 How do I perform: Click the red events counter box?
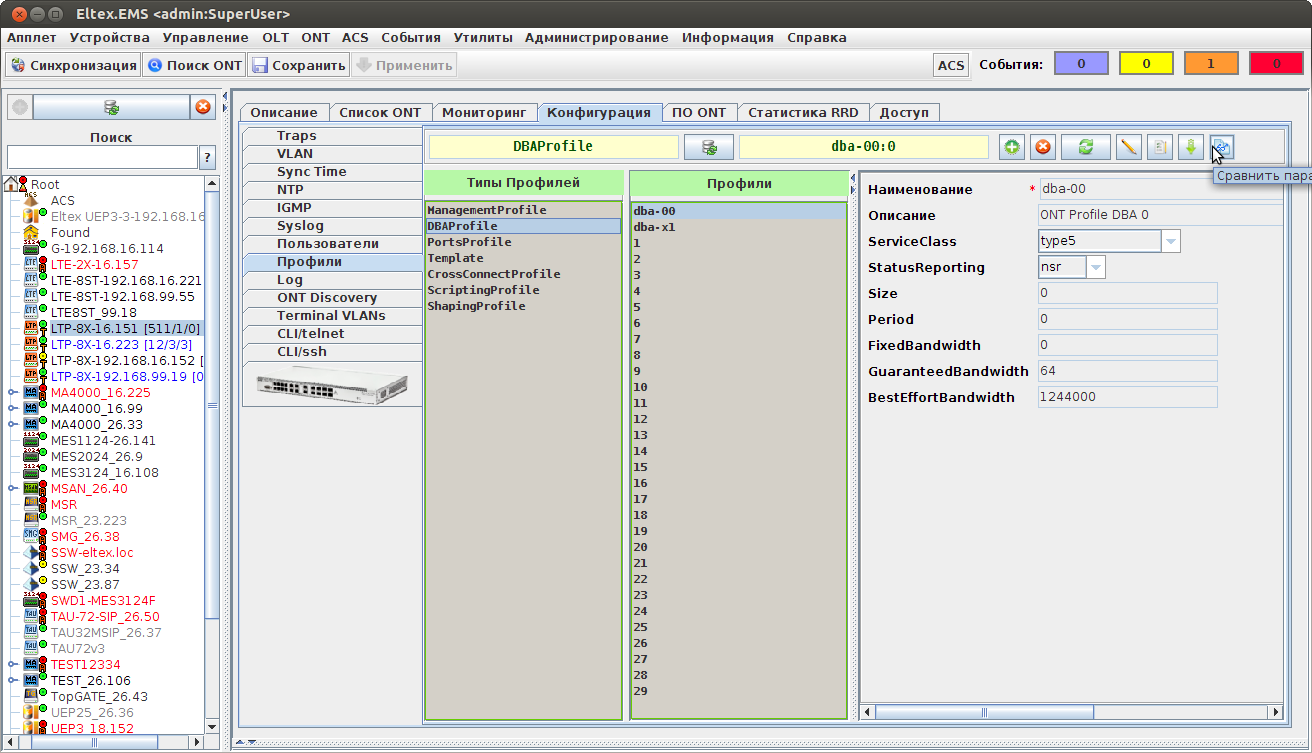pyautogui.click(x=1276, y=64)
